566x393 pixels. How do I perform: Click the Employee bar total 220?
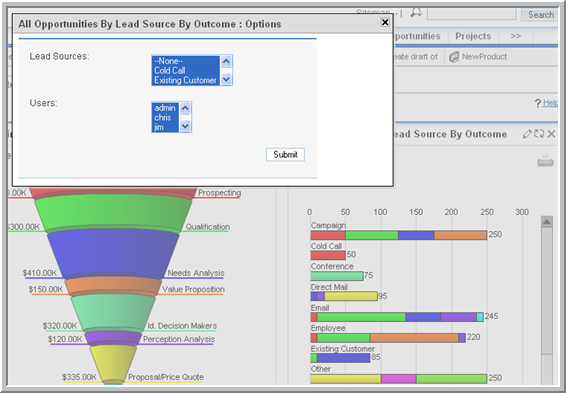click(473, 337)
